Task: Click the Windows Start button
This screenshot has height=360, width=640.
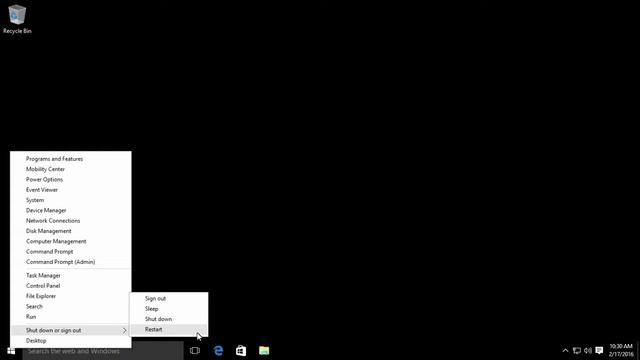Action: click(x=11, y=351)
